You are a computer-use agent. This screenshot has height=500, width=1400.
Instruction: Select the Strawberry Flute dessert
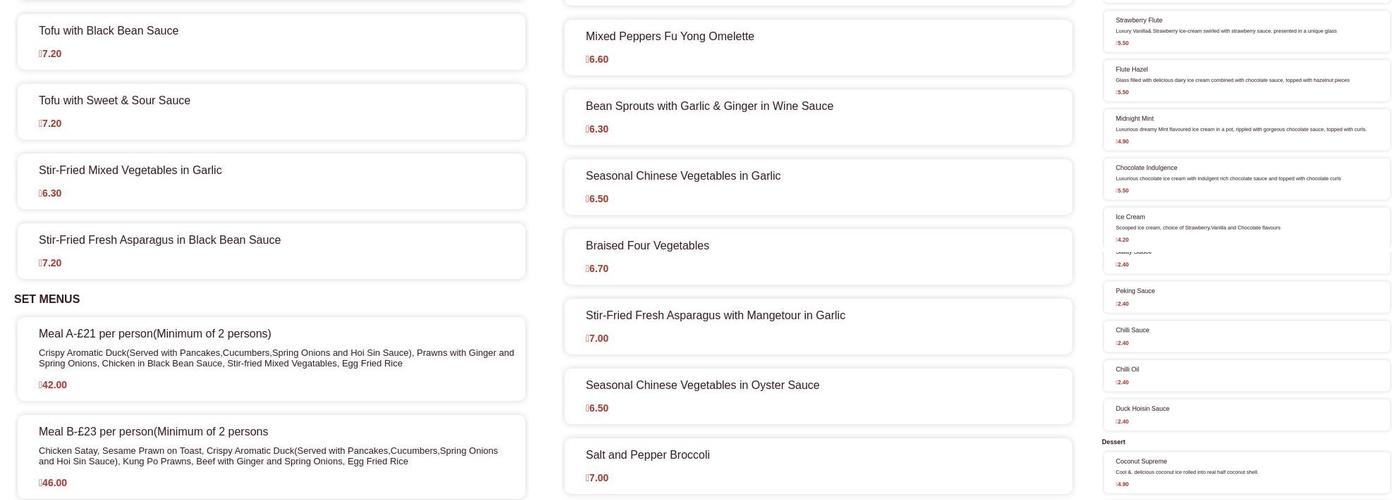click(x=1246, y=31)
